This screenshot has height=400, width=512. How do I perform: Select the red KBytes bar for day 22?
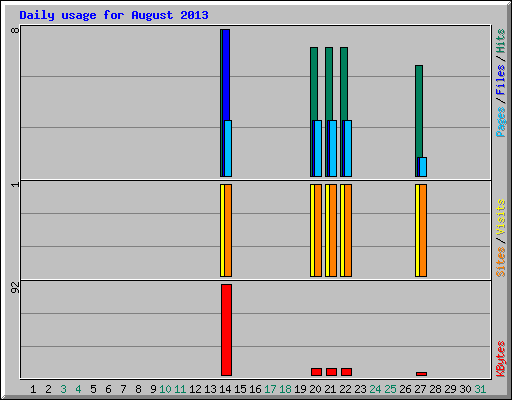click(x=346, y=372)
